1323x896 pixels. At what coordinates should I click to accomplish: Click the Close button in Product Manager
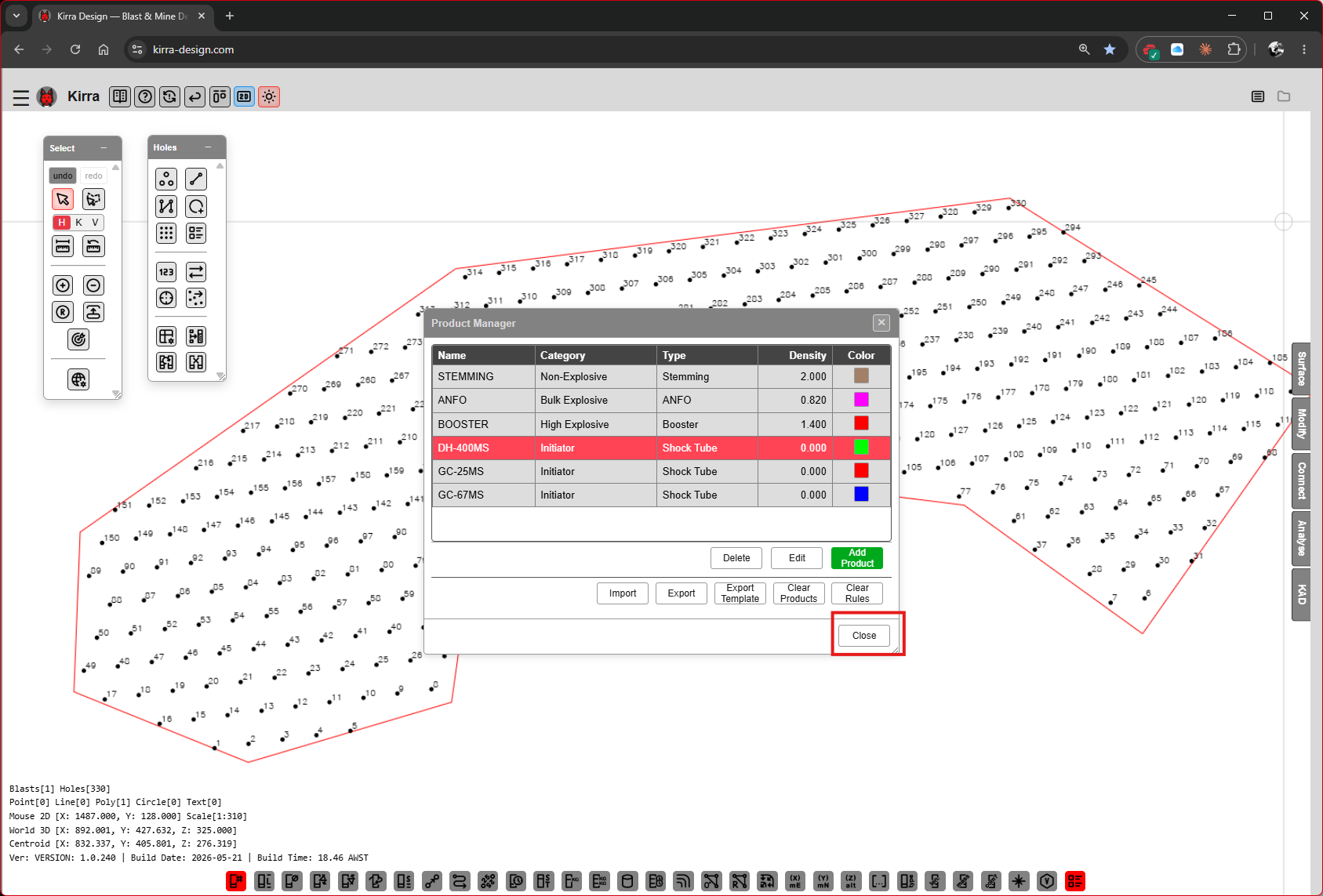click(x=864, y=636)
